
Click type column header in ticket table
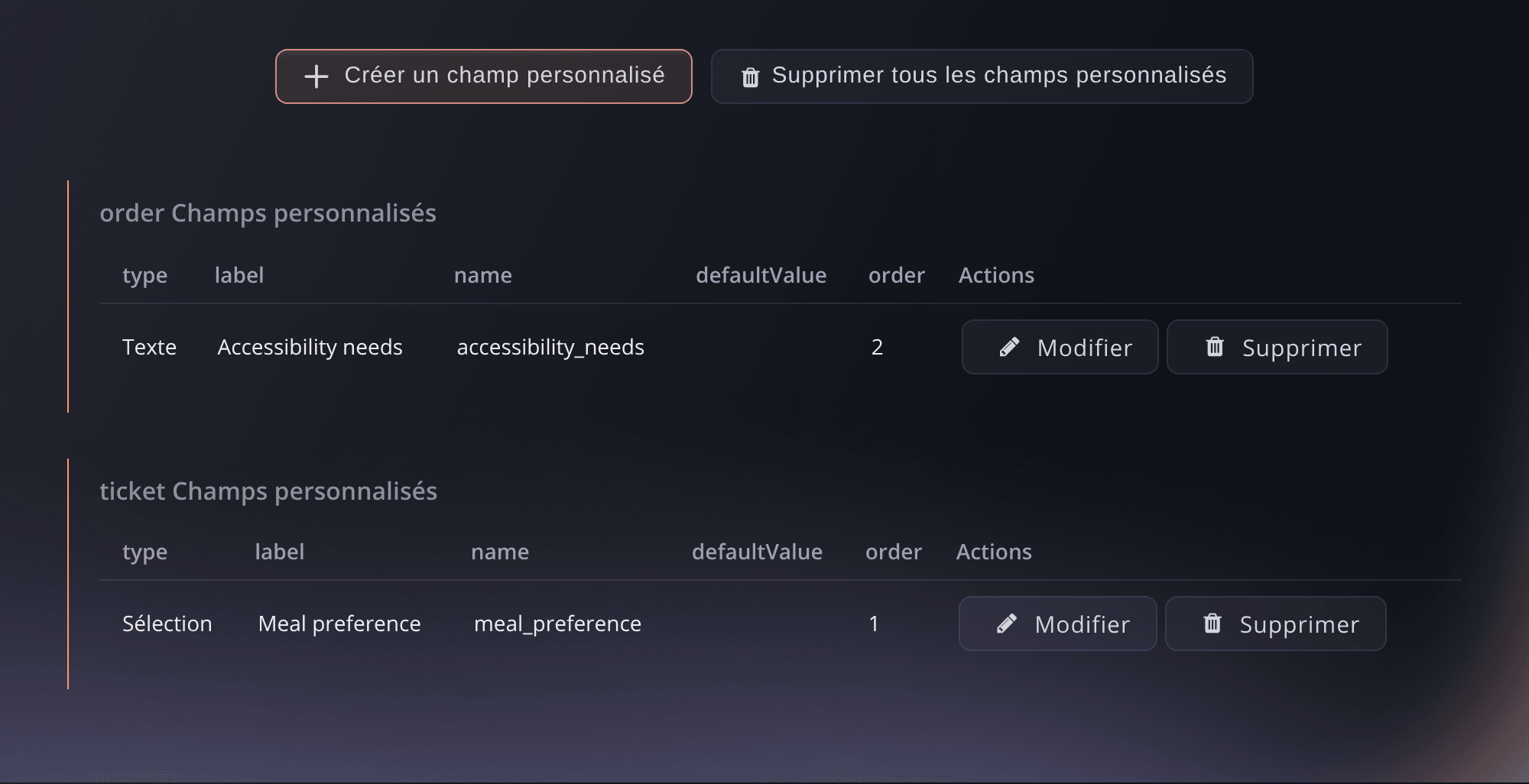144,552
